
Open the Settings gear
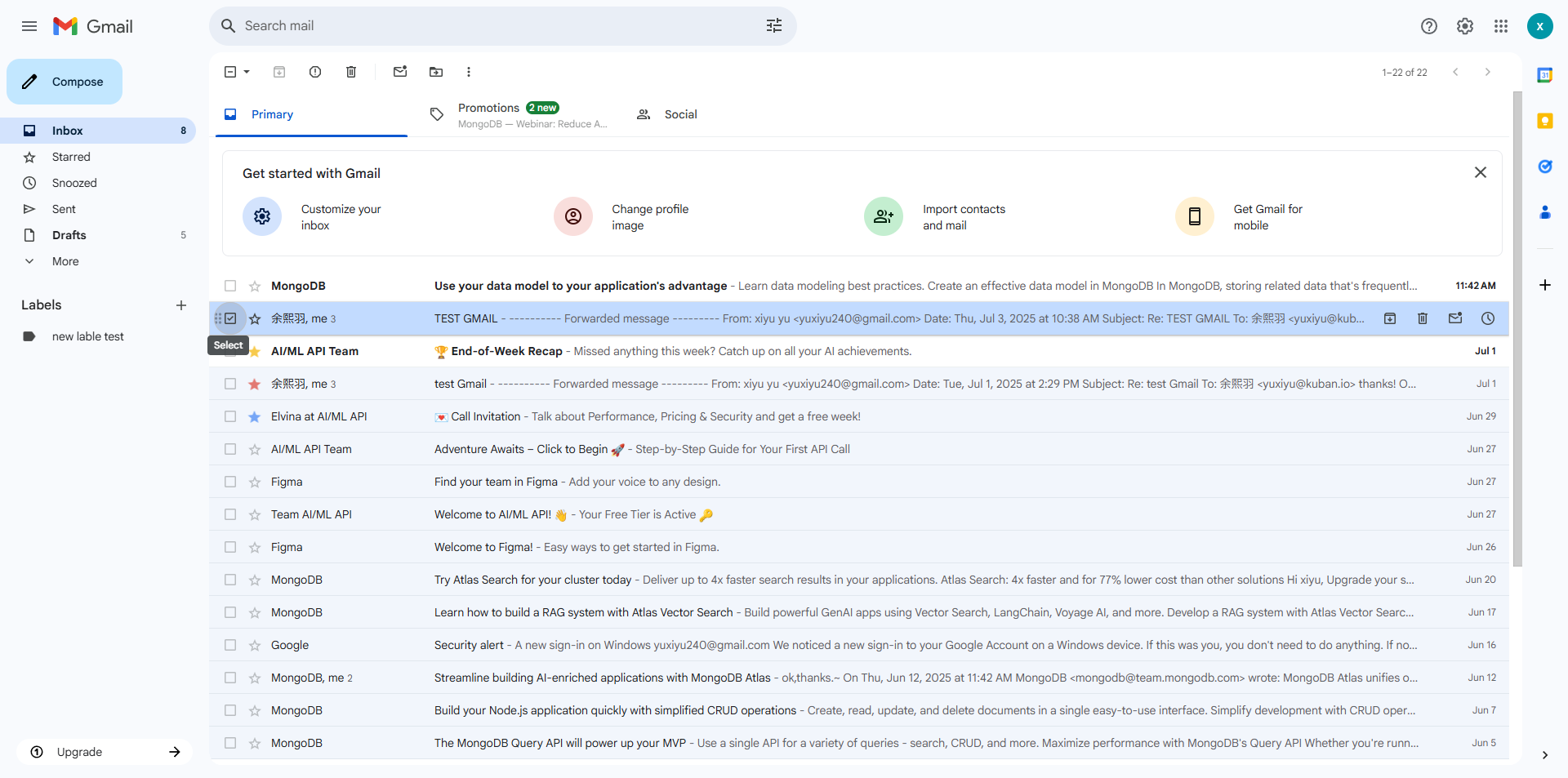pyautogui.click(x=1465, y=26)
